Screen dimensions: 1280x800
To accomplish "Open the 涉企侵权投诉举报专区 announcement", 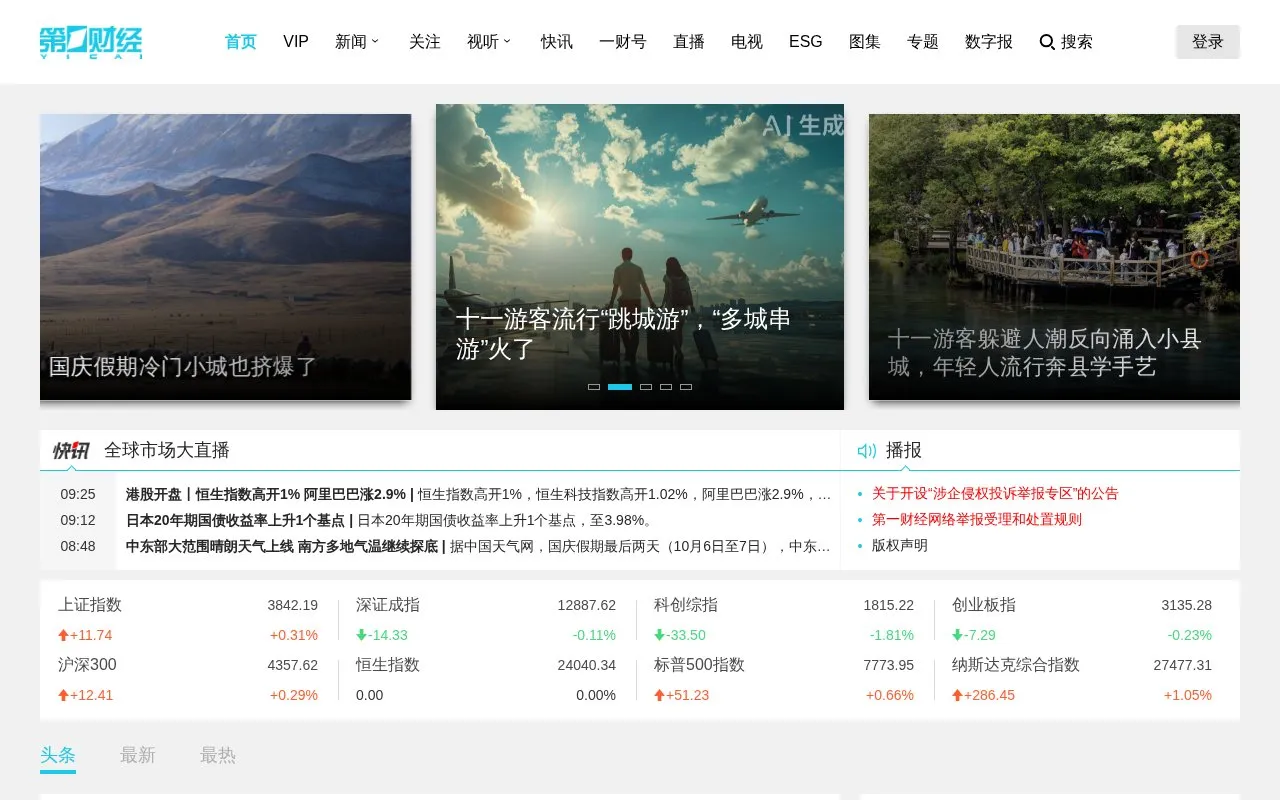I will click(995, 493).
